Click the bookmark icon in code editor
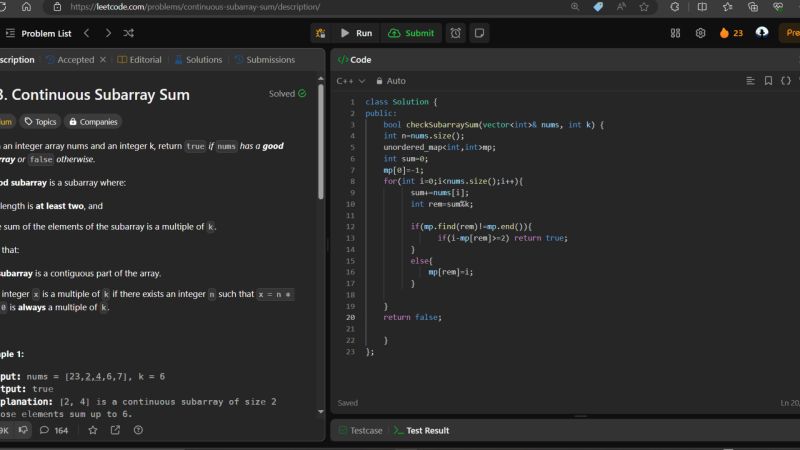This screenshot has height=450, width=800. pos(768,81)
